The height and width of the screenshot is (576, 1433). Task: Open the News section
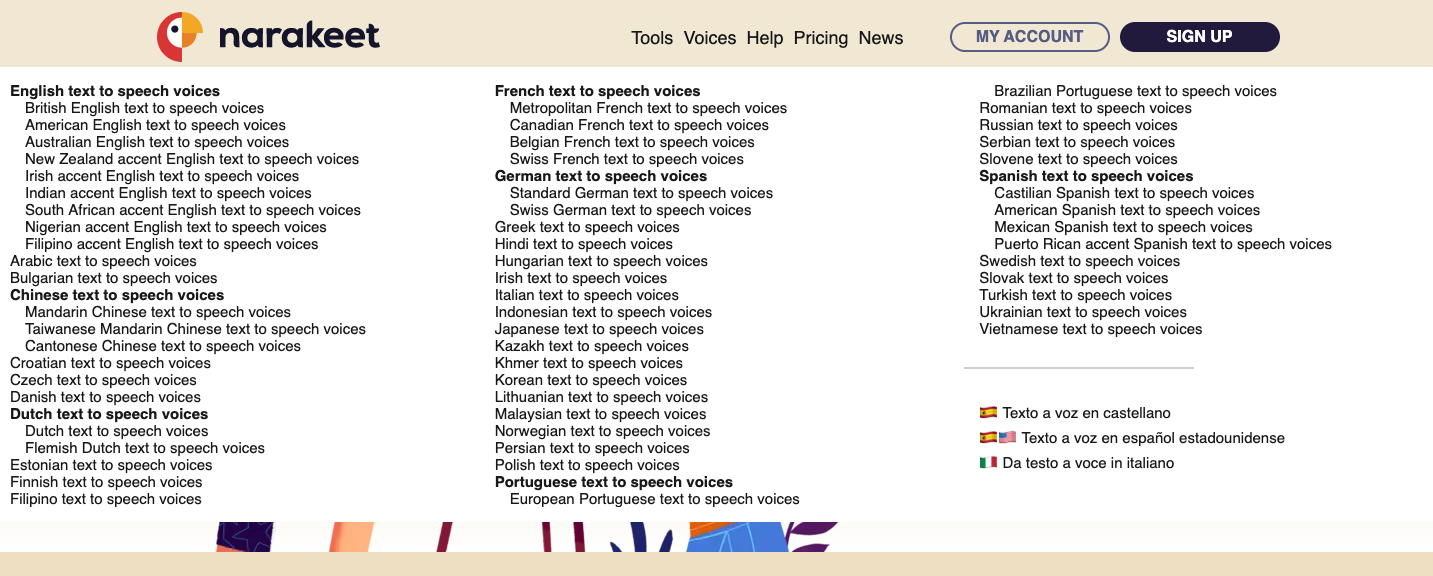click(x=881, y=37)
